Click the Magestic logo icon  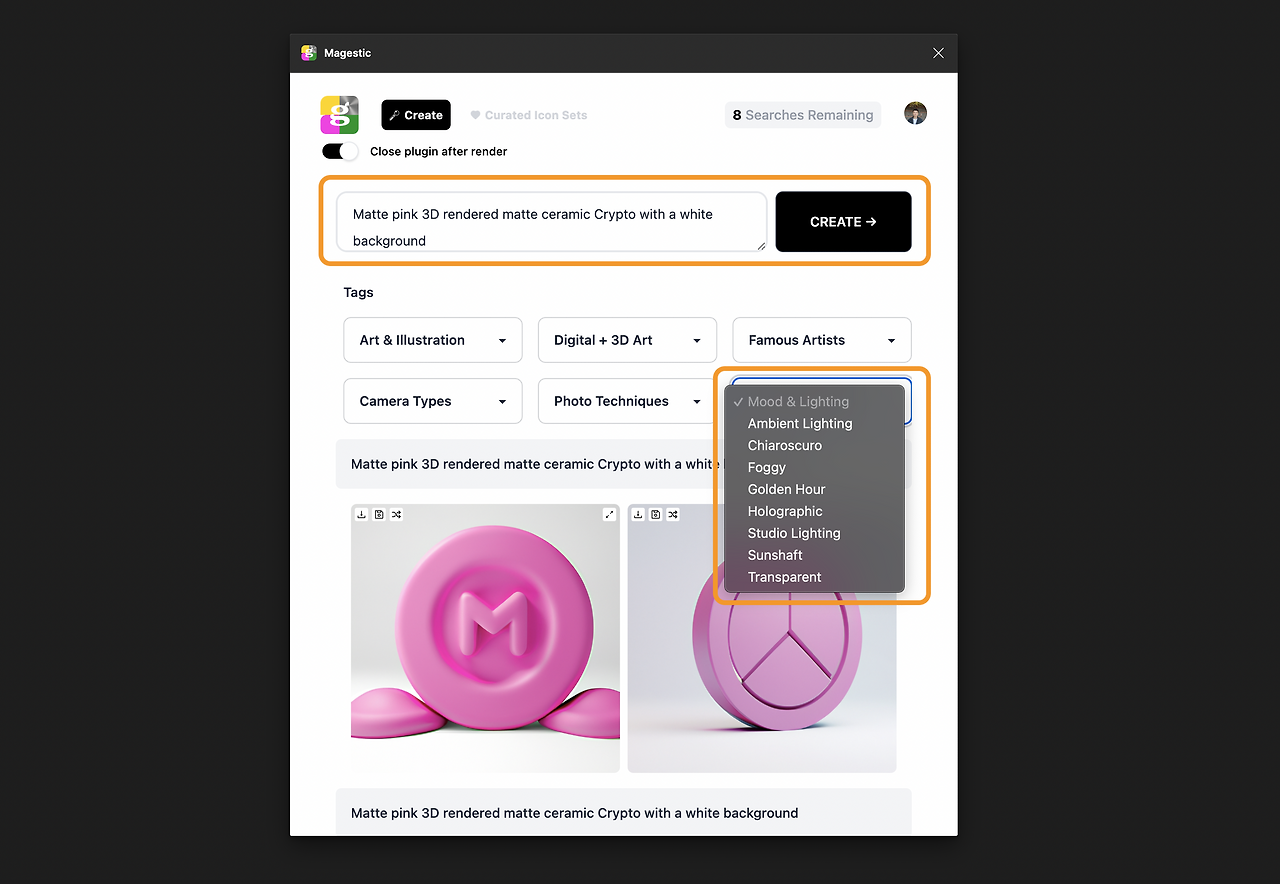tap(339, 115)
